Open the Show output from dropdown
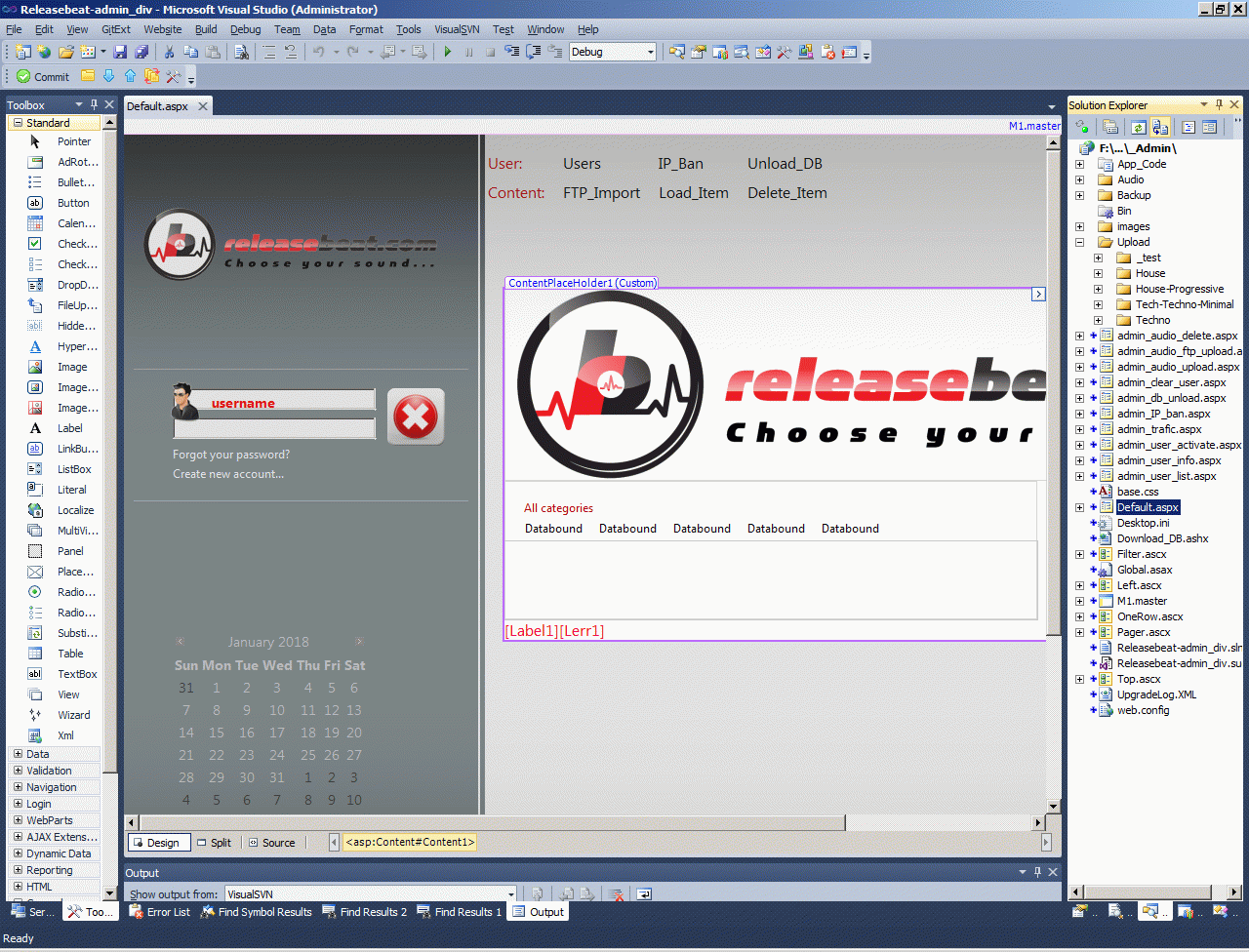 point(510,893)
